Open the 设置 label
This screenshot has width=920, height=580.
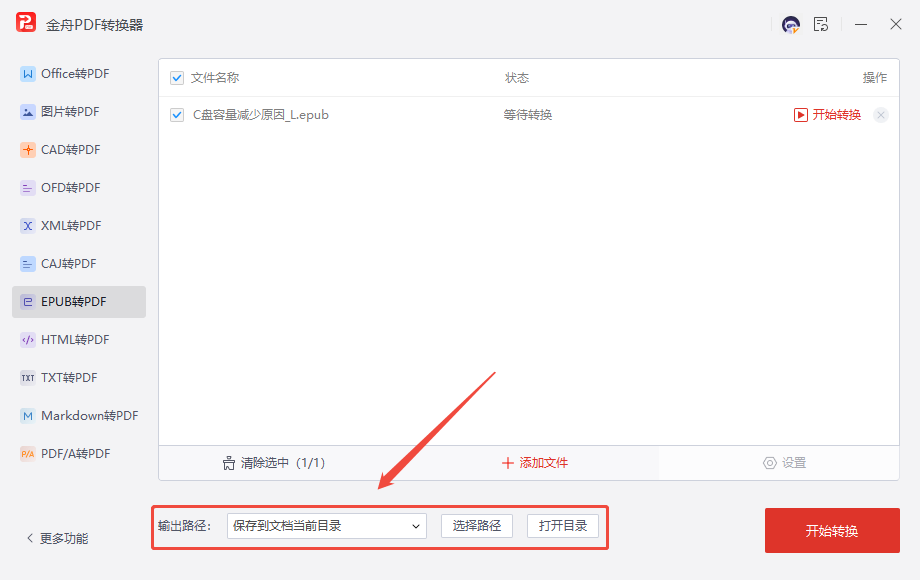coord(794,463)
